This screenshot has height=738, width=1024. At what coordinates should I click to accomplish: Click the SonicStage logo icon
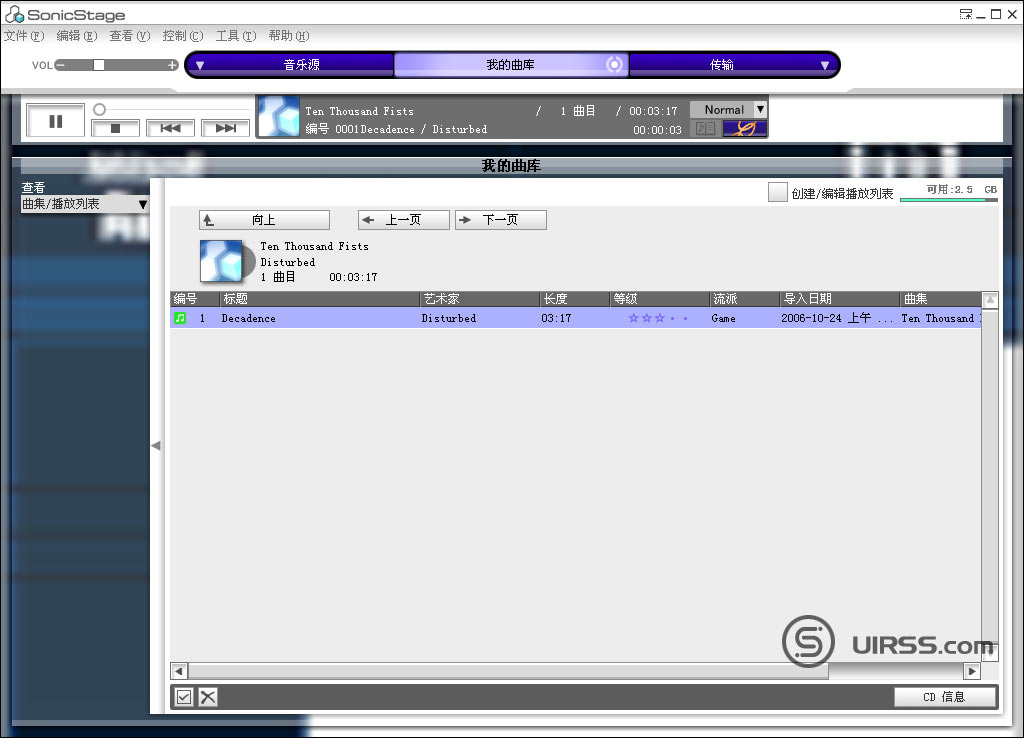14,14
